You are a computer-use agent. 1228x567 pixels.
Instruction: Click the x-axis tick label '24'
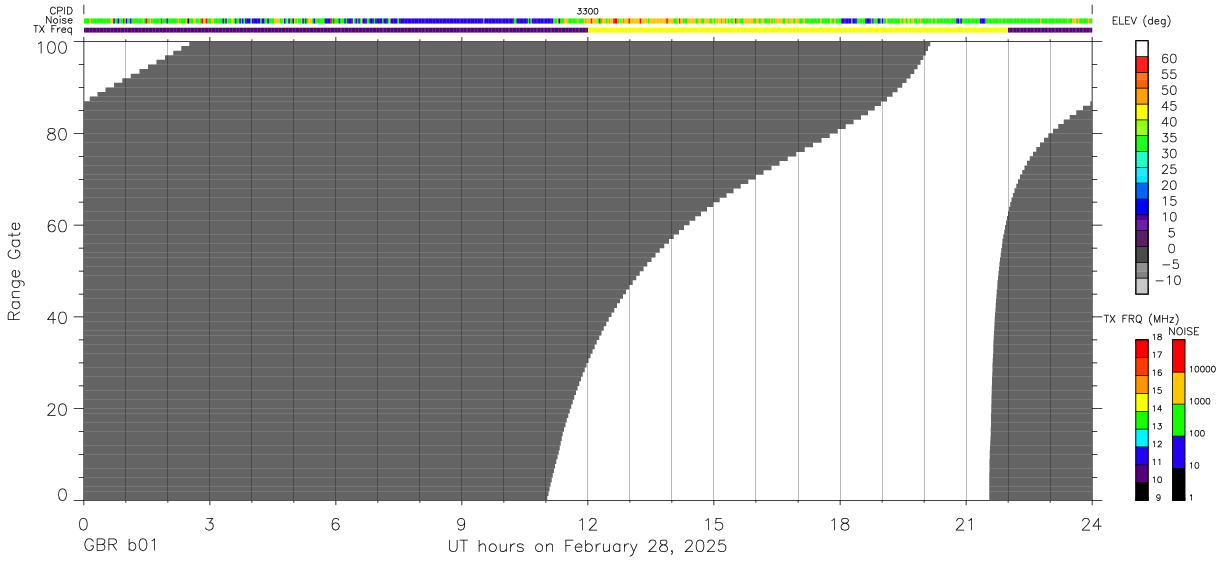[x=1091, y=523]
